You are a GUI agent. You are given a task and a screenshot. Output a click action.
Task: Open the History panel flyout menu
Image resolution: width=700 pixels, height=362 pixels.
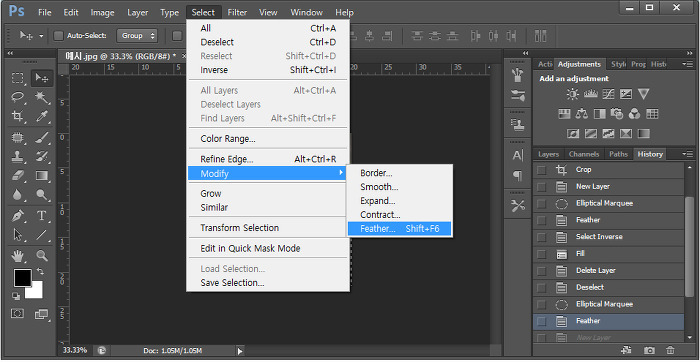point(688,154)
